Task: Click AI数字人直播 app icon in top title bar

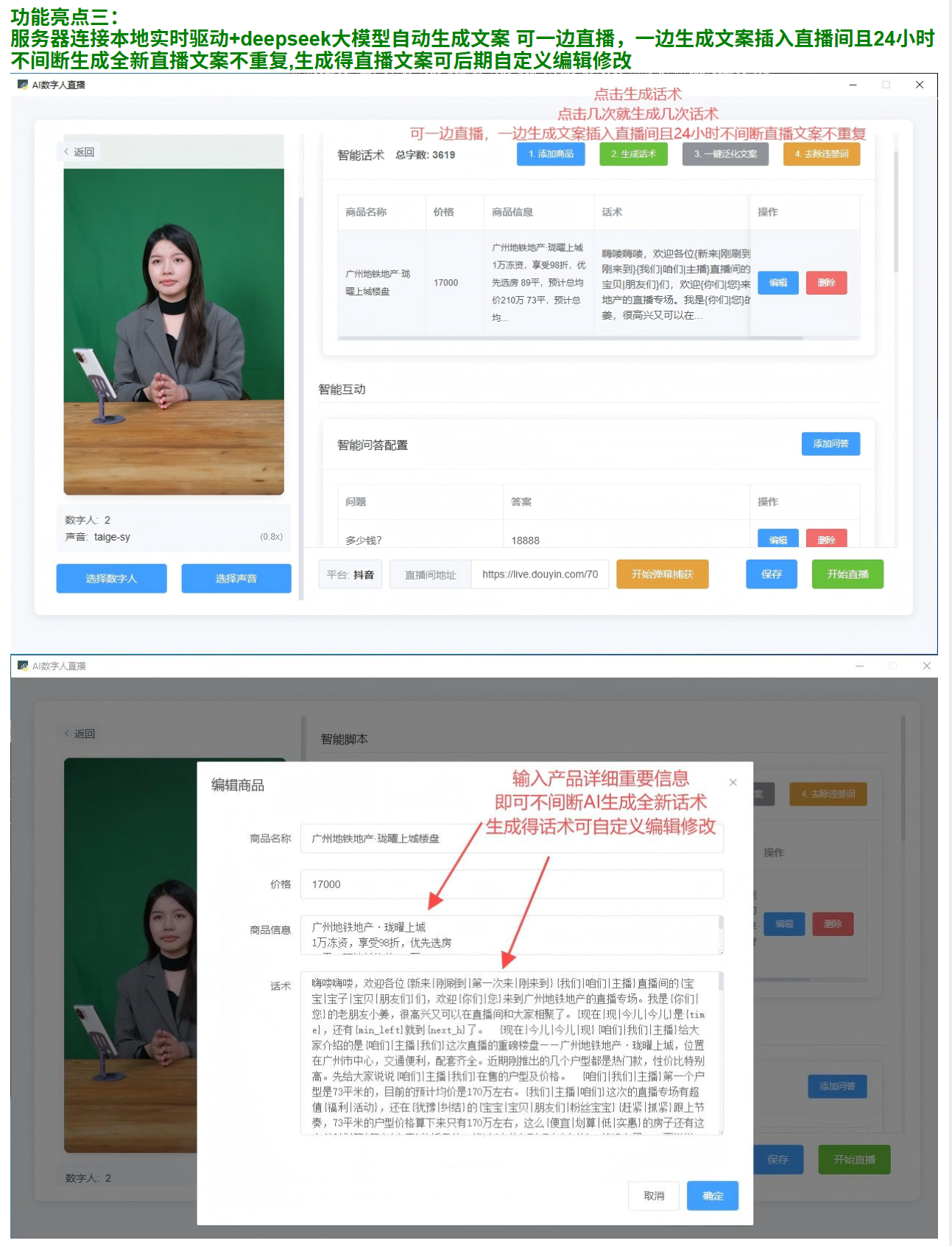Action: tap(23, 85)
